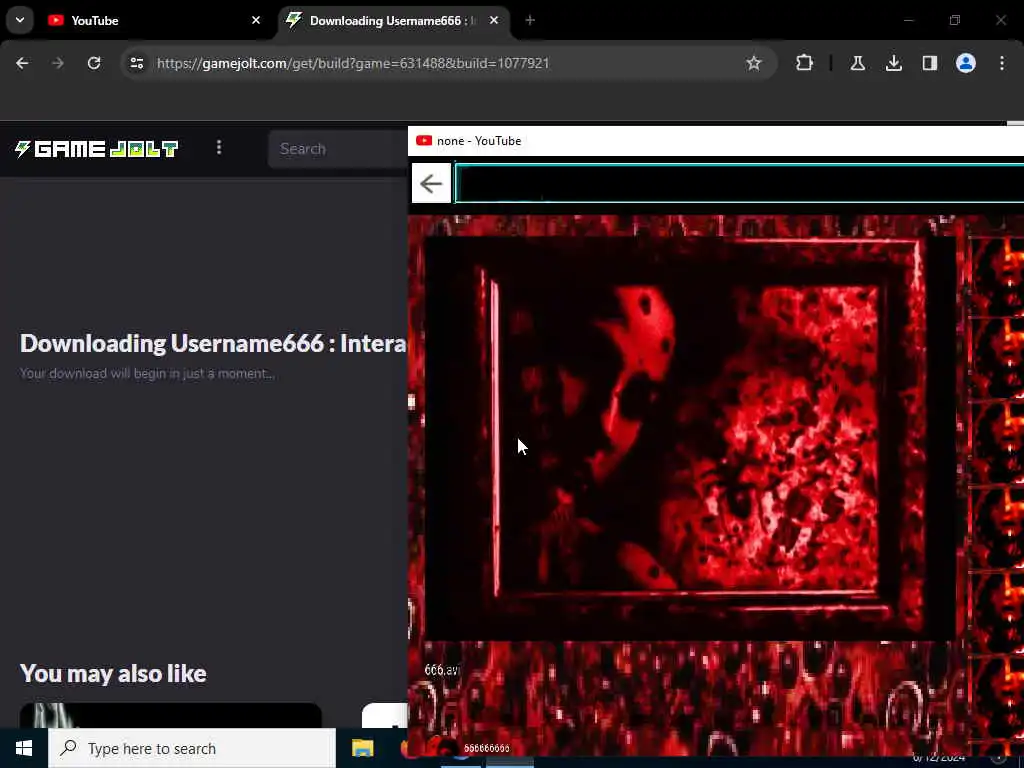1024x768 pixels.
Task: Click the none - YouTube window title
Action: click(x=479, y=141)
